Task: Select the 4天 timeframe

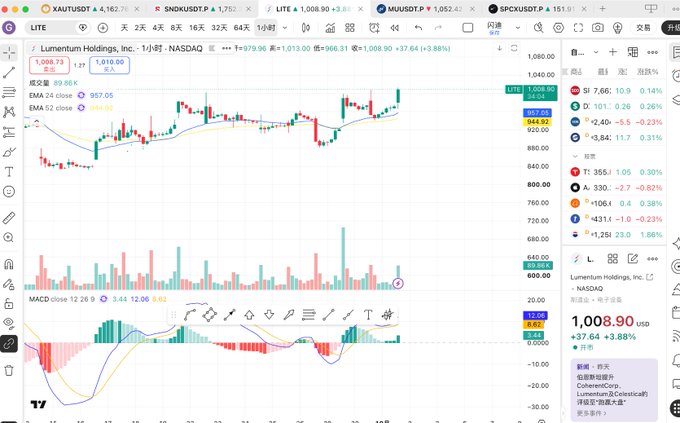Action: tap(158, 28)
